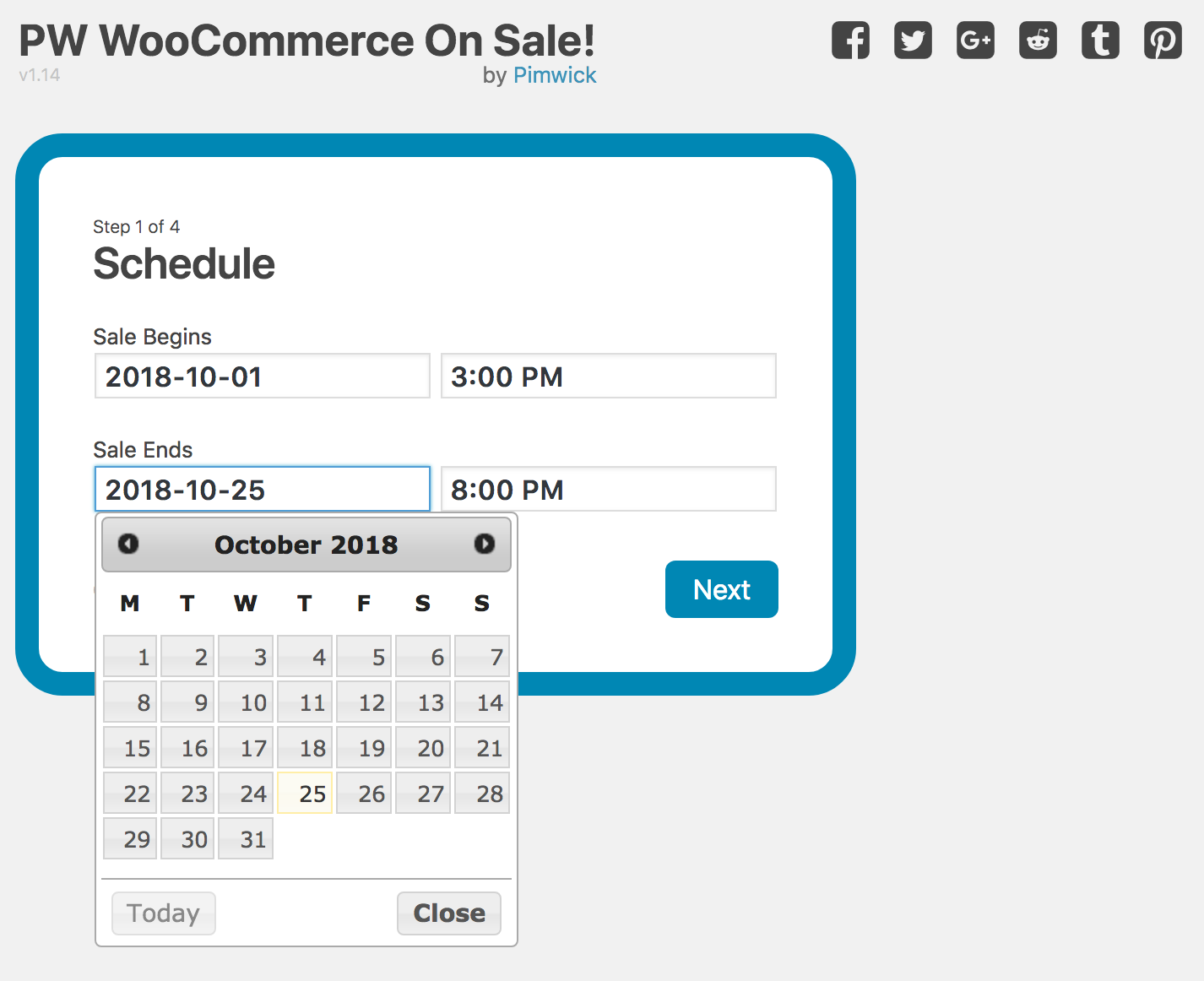Select the 3:00 PM time field

pos(608,376)
